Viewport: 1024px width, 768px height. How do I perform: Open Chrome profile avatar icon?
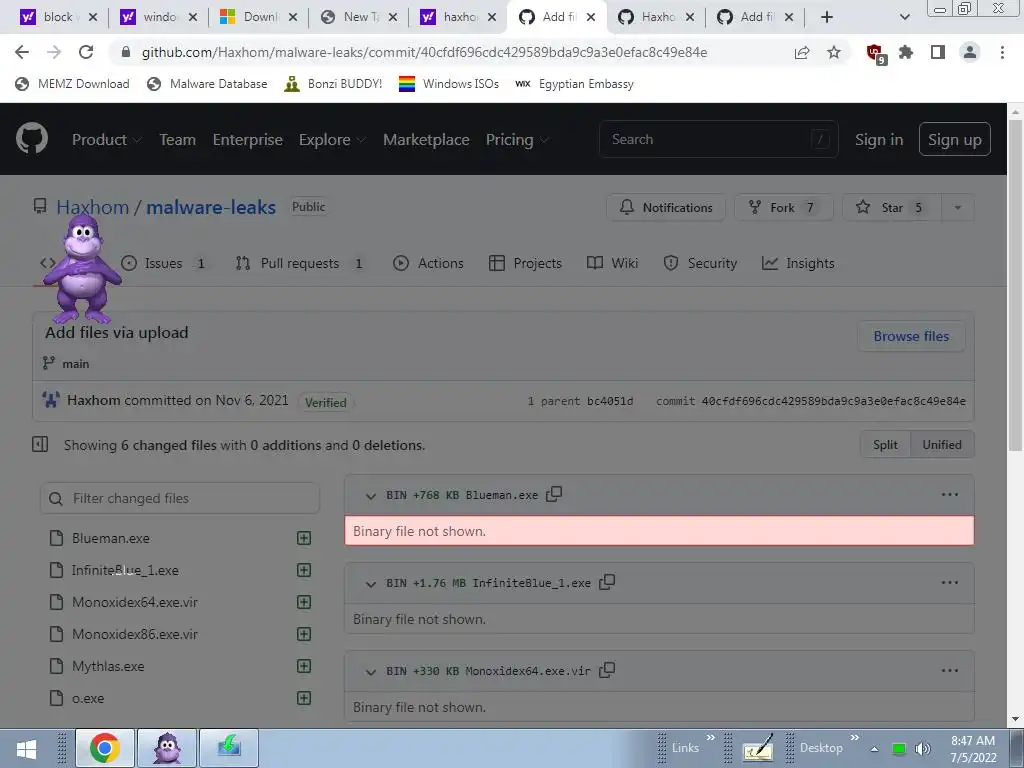click(x=970, y=52)
